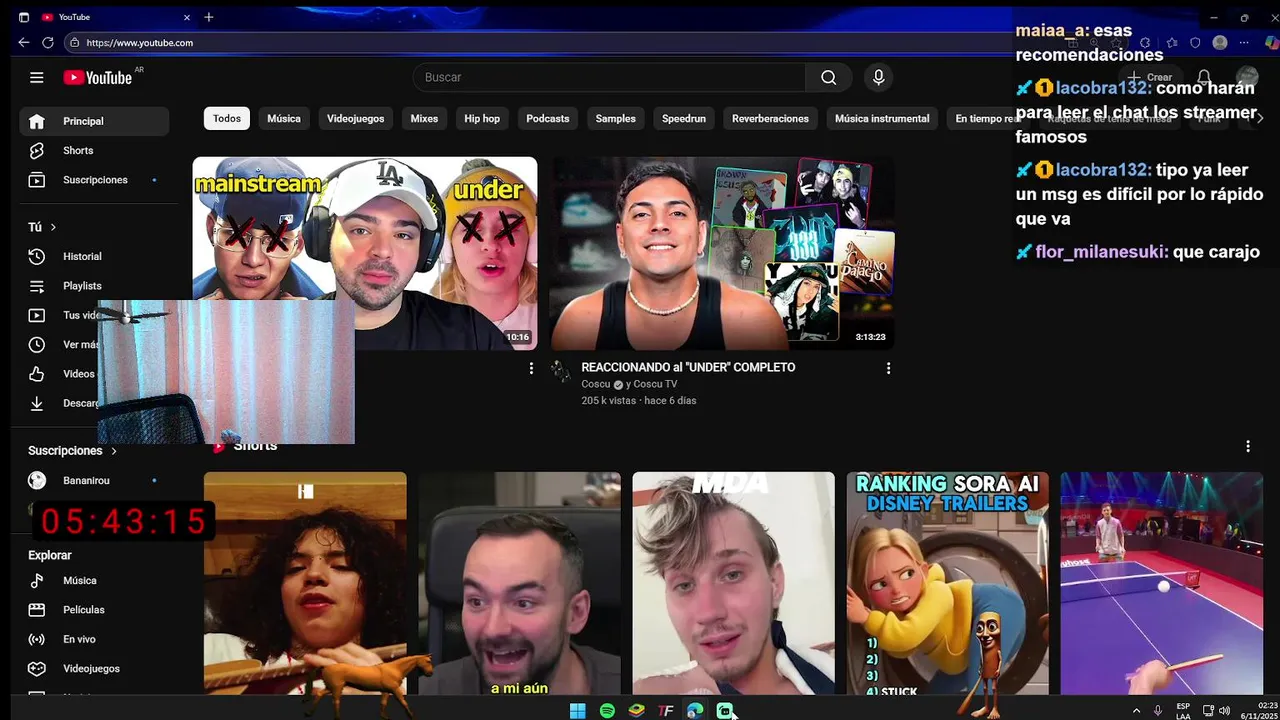This screenshot has height=720, width=1280.
Task: Select the Música instrumental filter chip
Action: tap(882, 118)
